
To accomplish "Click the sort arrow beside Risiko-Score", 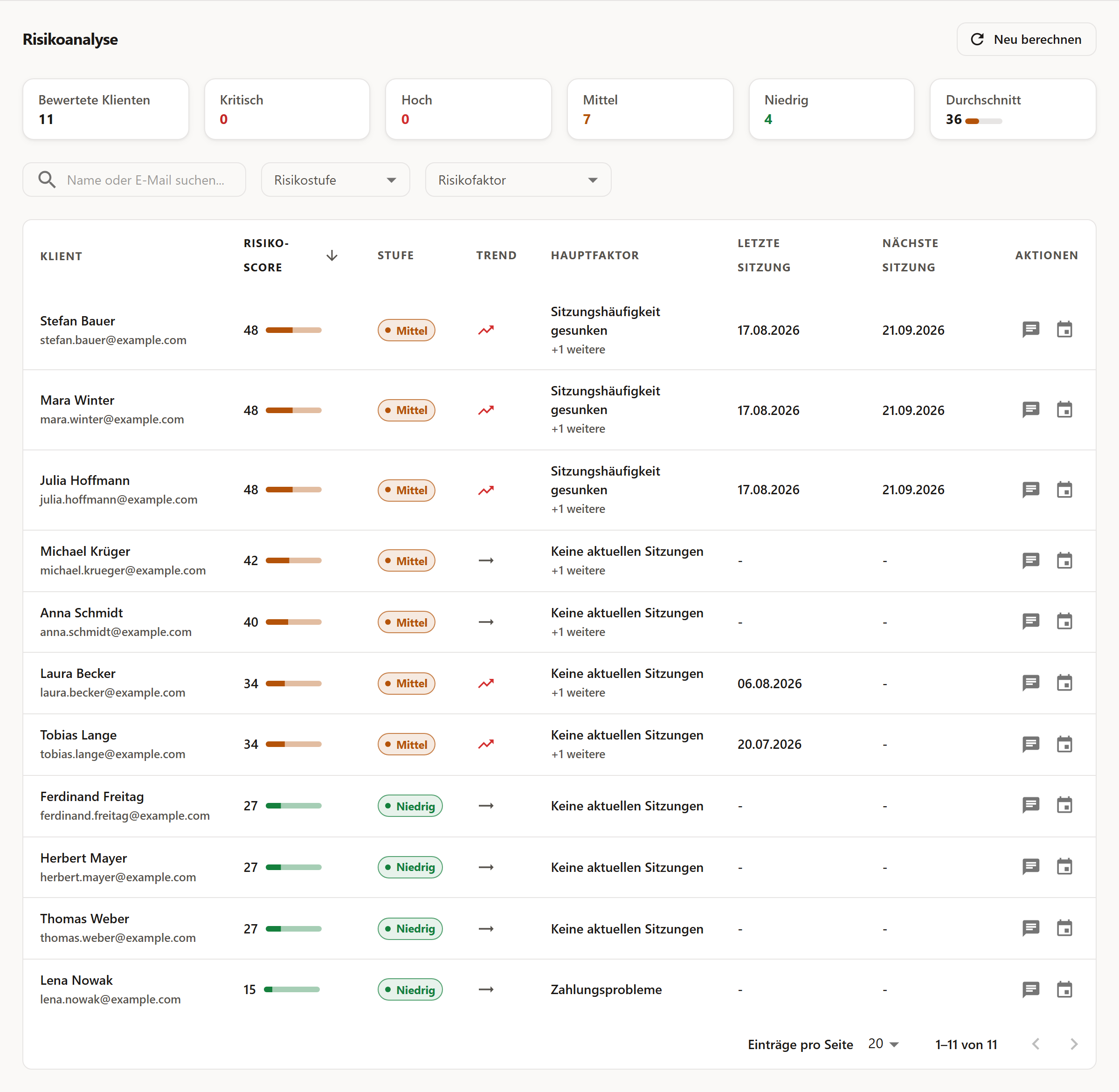I will tap(332, 255).
